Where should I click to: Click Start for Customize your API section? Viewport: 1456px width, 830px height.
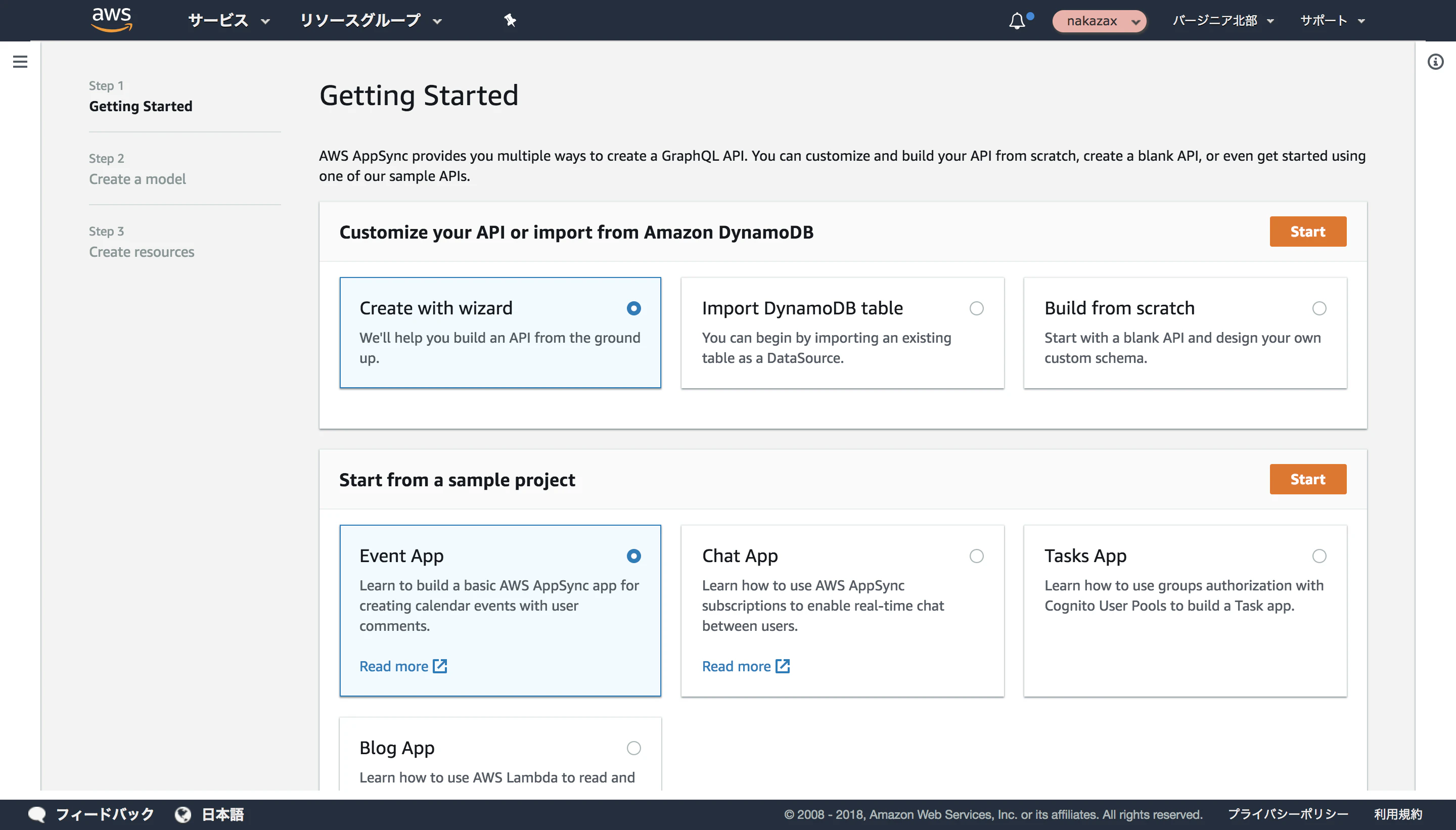pyautogui.click(x=1308, y=232)
